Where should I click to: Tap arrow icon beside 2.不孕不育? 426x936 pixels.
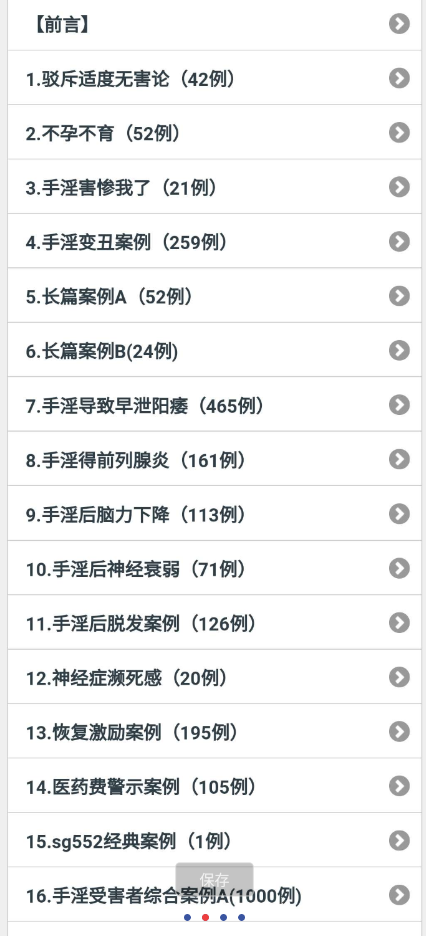click(399, 133)
